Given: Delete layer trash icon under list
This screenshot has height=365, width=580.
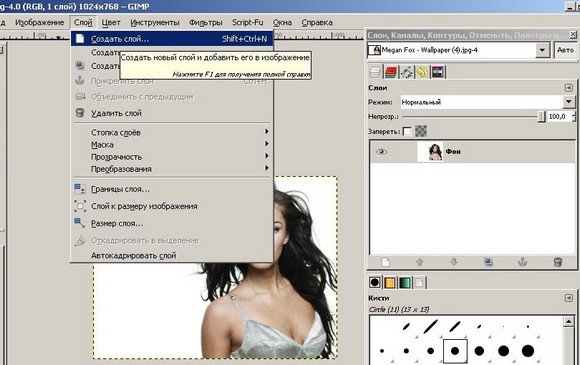Looking at the screenshot, I should [x=558, y=262].
